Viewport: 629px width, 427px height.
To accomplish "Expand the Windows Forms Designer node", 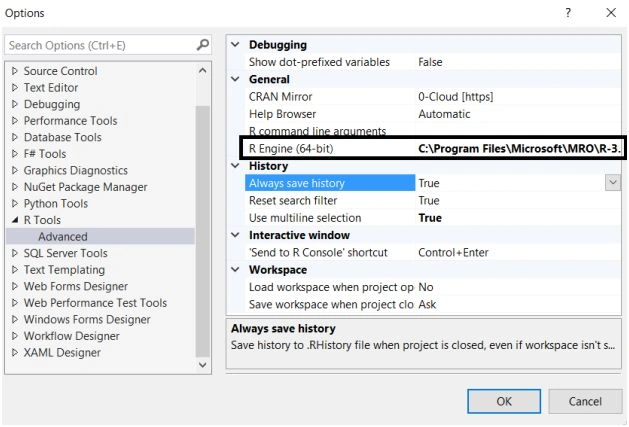I will tap(15, 319).
